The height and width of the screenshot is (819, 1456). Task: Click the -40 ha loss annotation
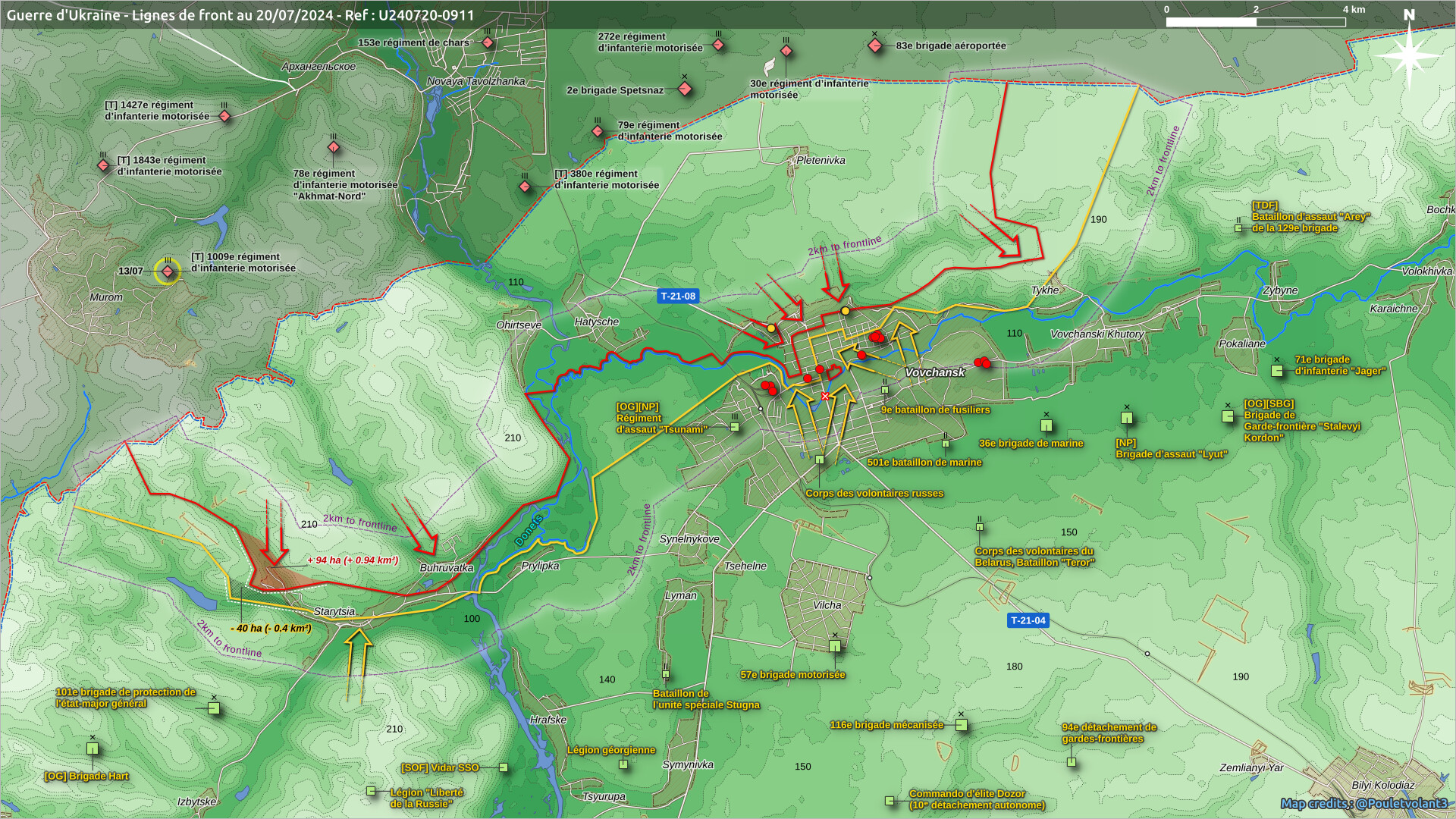pos(271,628)
